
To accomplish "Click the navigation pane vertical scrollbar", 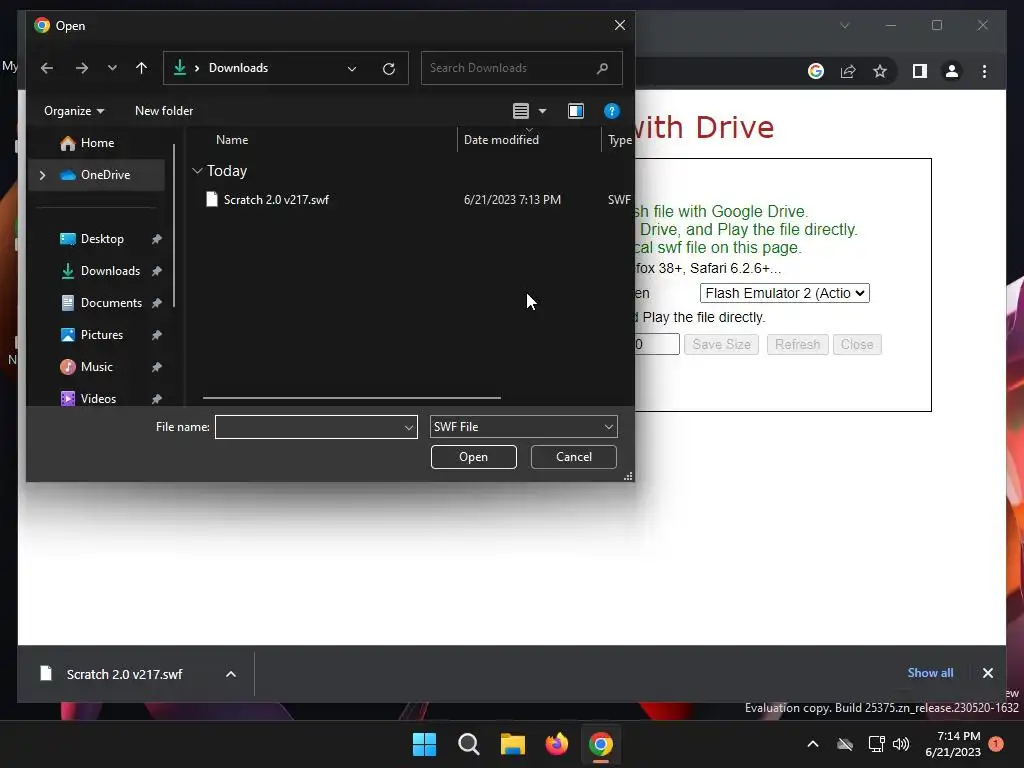I will pos(174,225).
